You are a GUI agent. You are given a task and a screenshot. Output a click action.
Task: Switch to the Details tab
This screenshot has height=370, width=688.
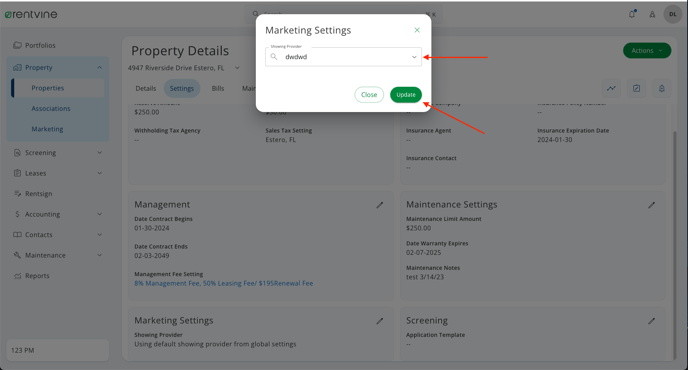[146, 88]
